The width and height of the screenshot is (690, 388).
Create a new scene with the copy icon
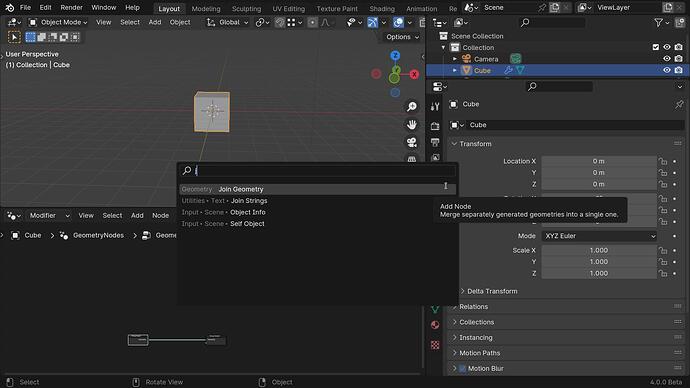[x=554, y=7]
